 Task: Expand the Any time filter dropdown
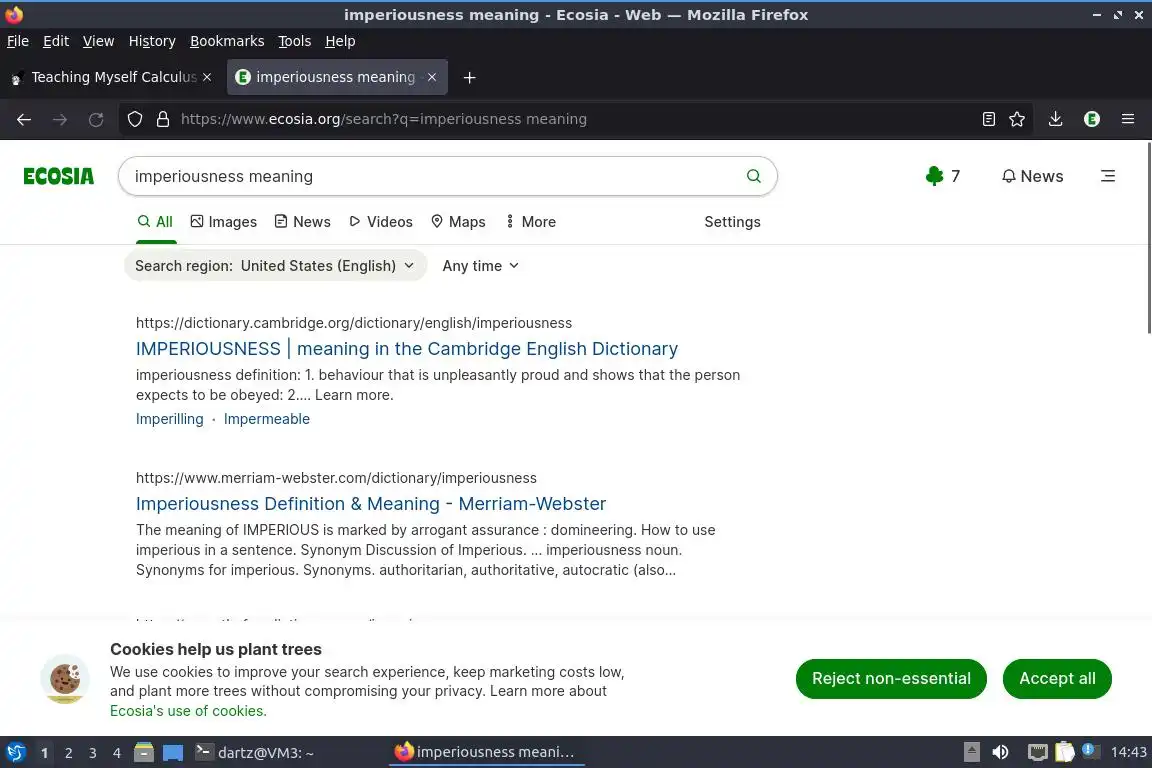point(480,266)
